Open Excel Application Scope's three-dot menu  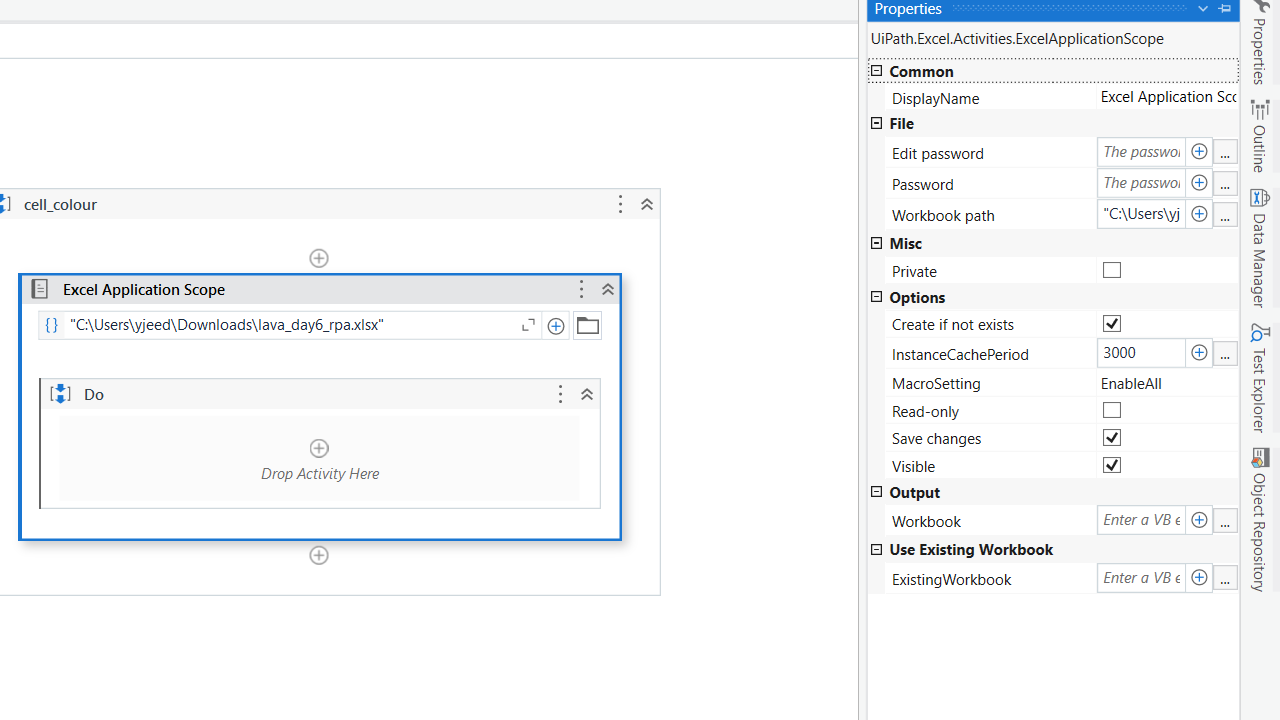[581, 289]
